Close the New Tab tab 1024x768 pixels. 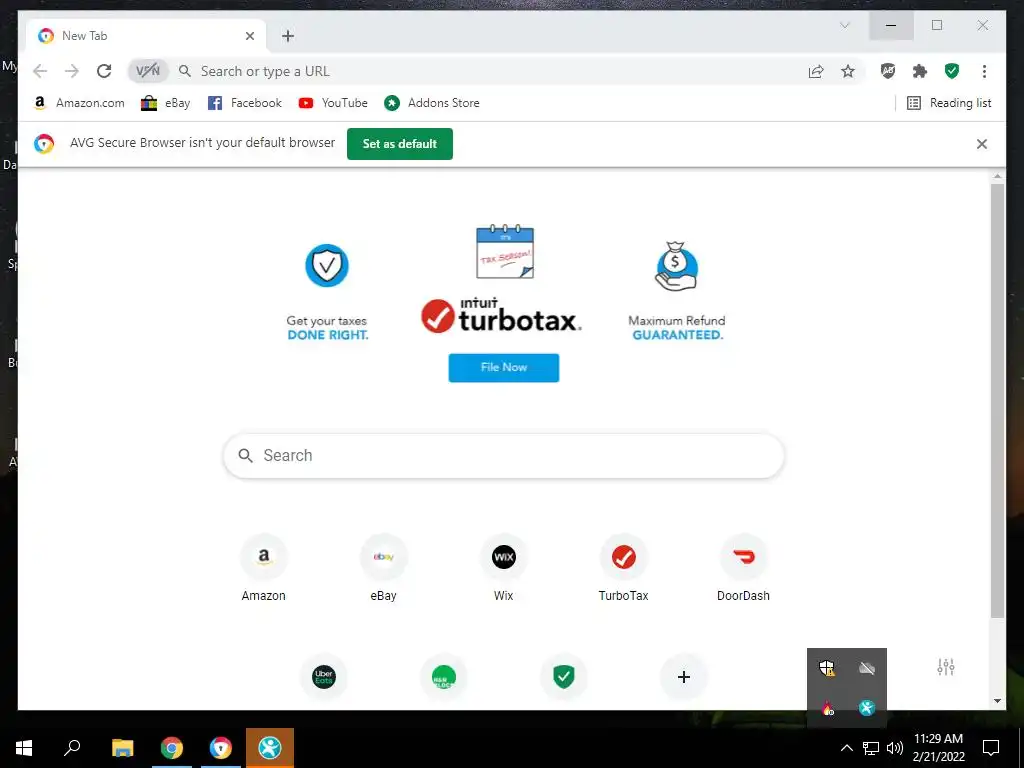point(249,36)
